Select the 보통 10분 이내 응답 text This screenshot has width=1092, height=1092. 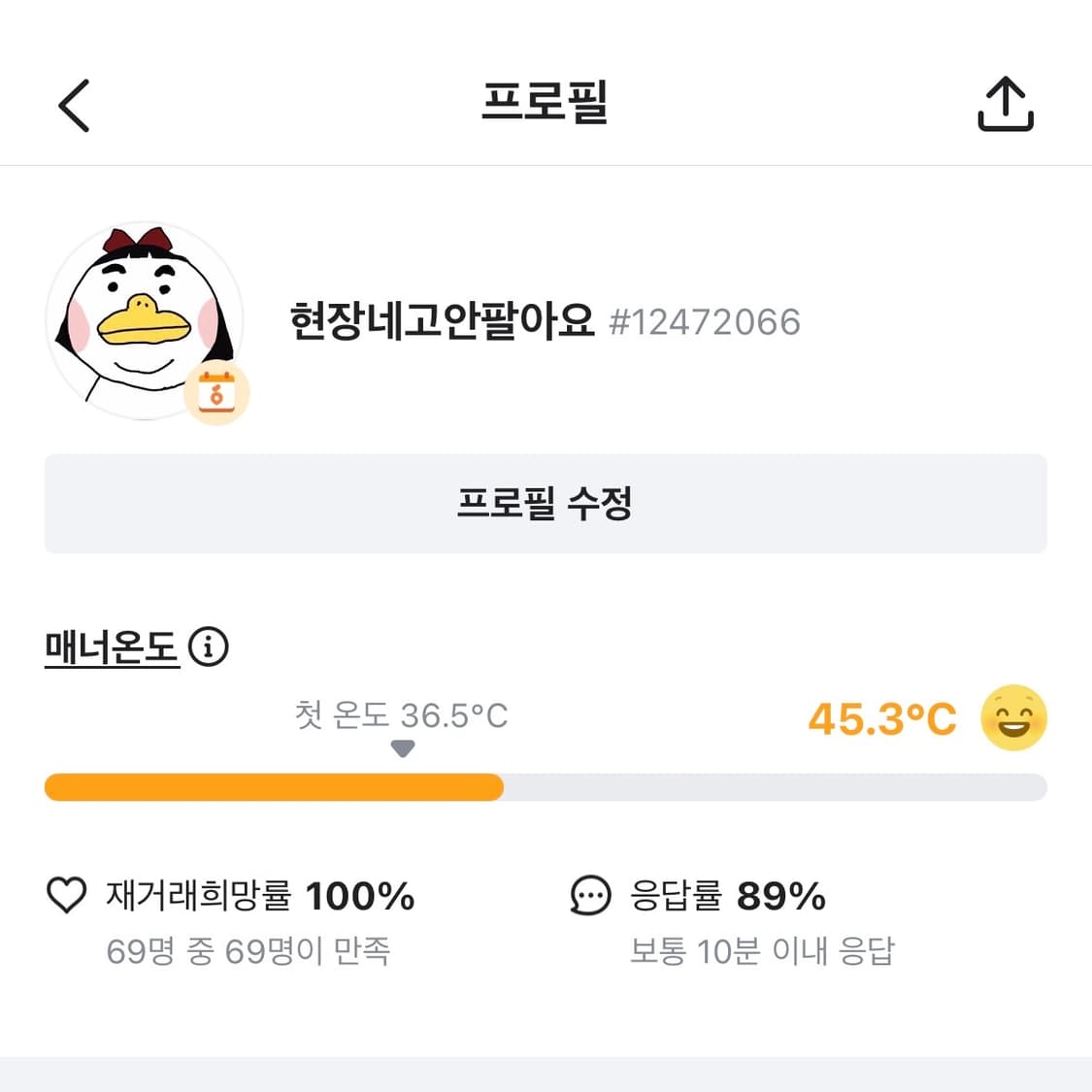point(762,950)
